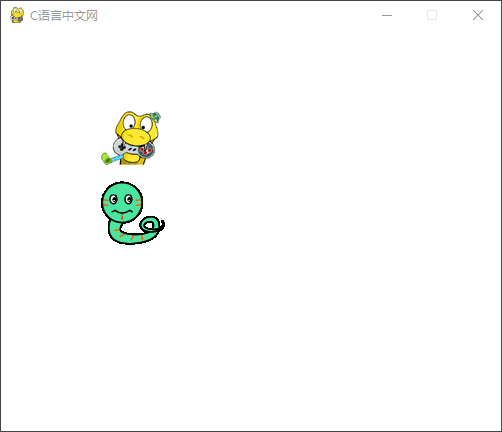Click the pygame snake icon in title bar
Viewport: 502px width, 432px height.
click(17, 15)
